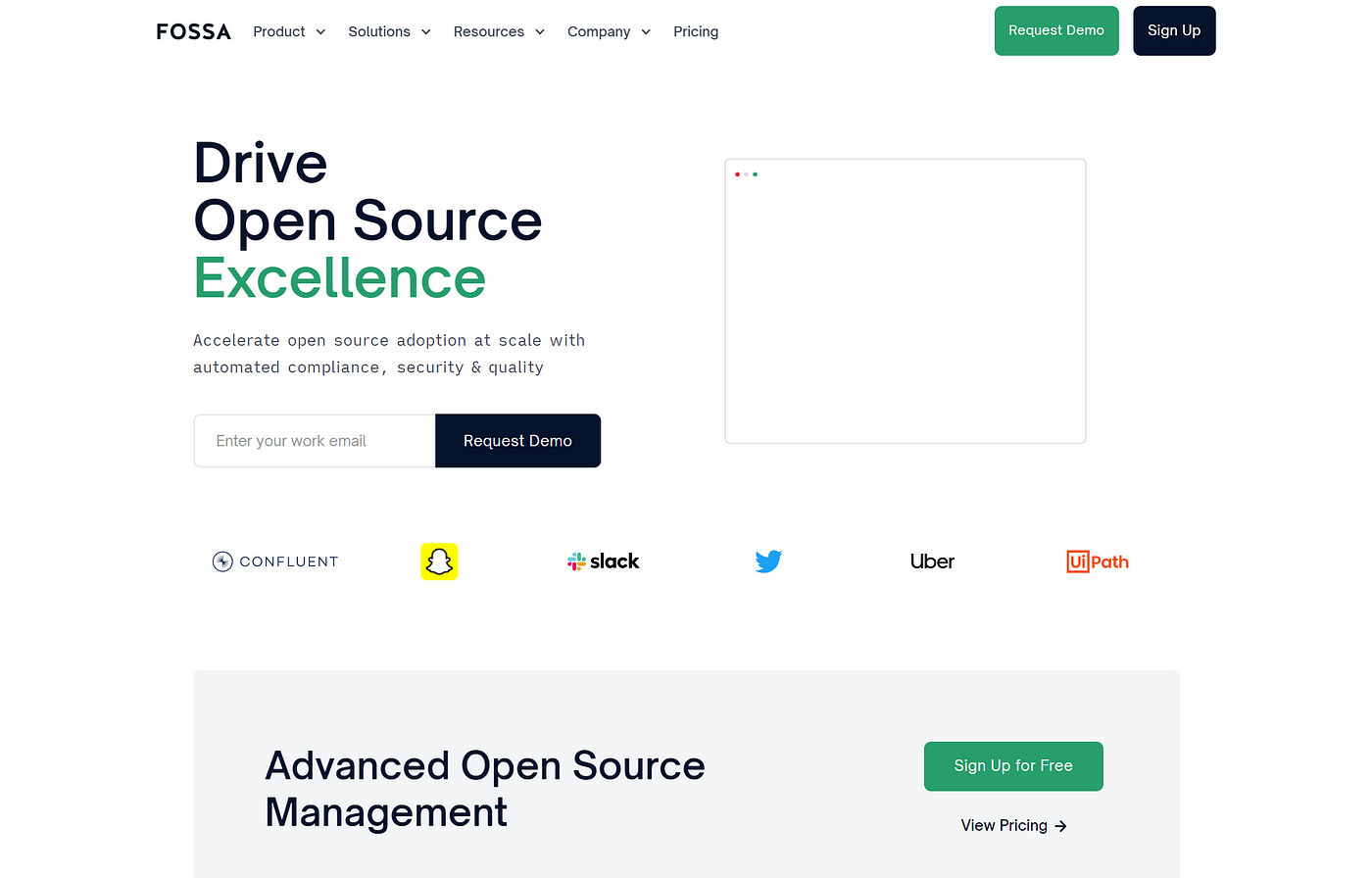
Task: Follow the View Pricing link
Action: pos(1013,825)
